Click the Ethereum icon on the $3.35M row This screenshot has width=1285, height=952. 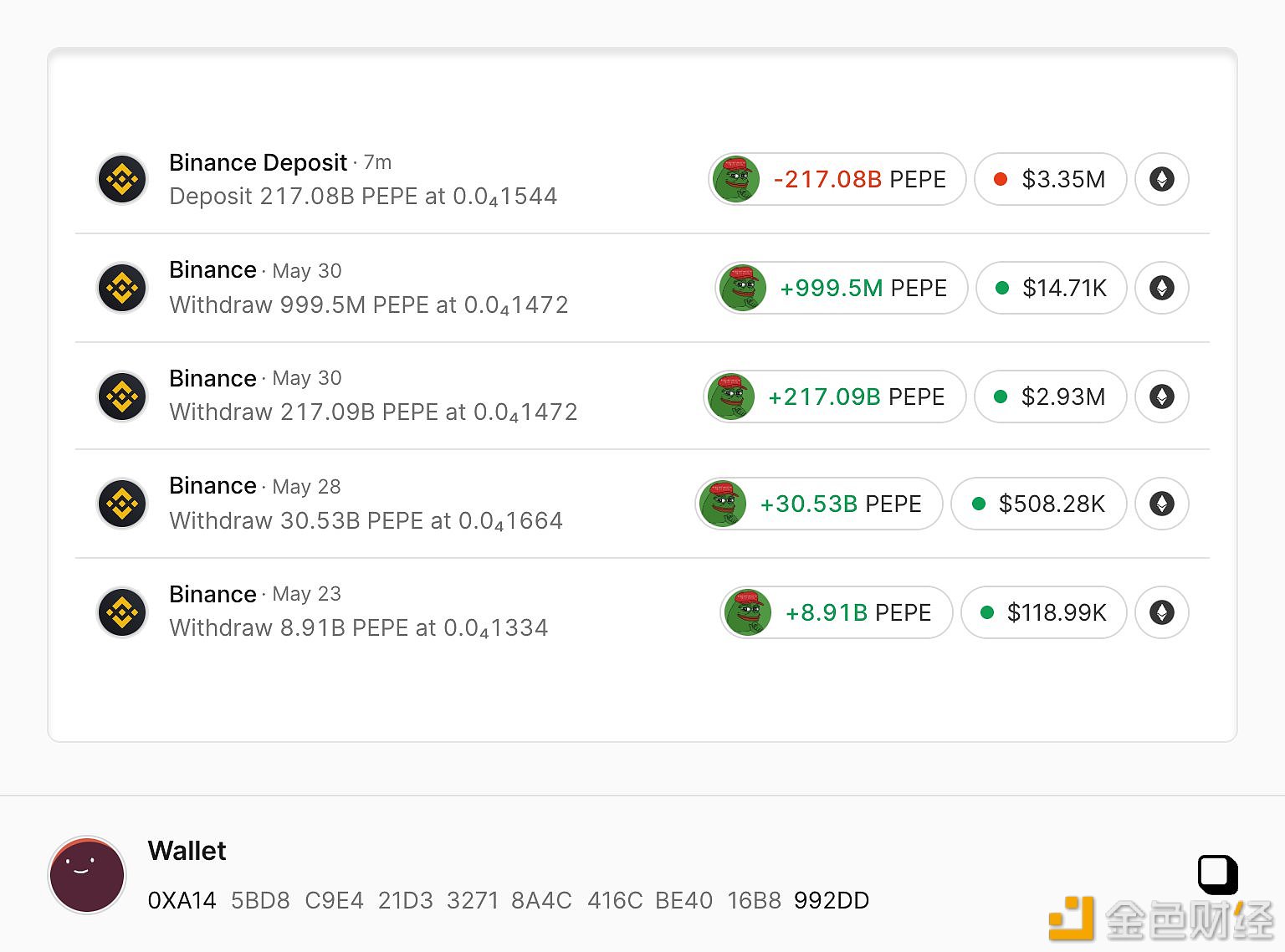[1162, 179]
